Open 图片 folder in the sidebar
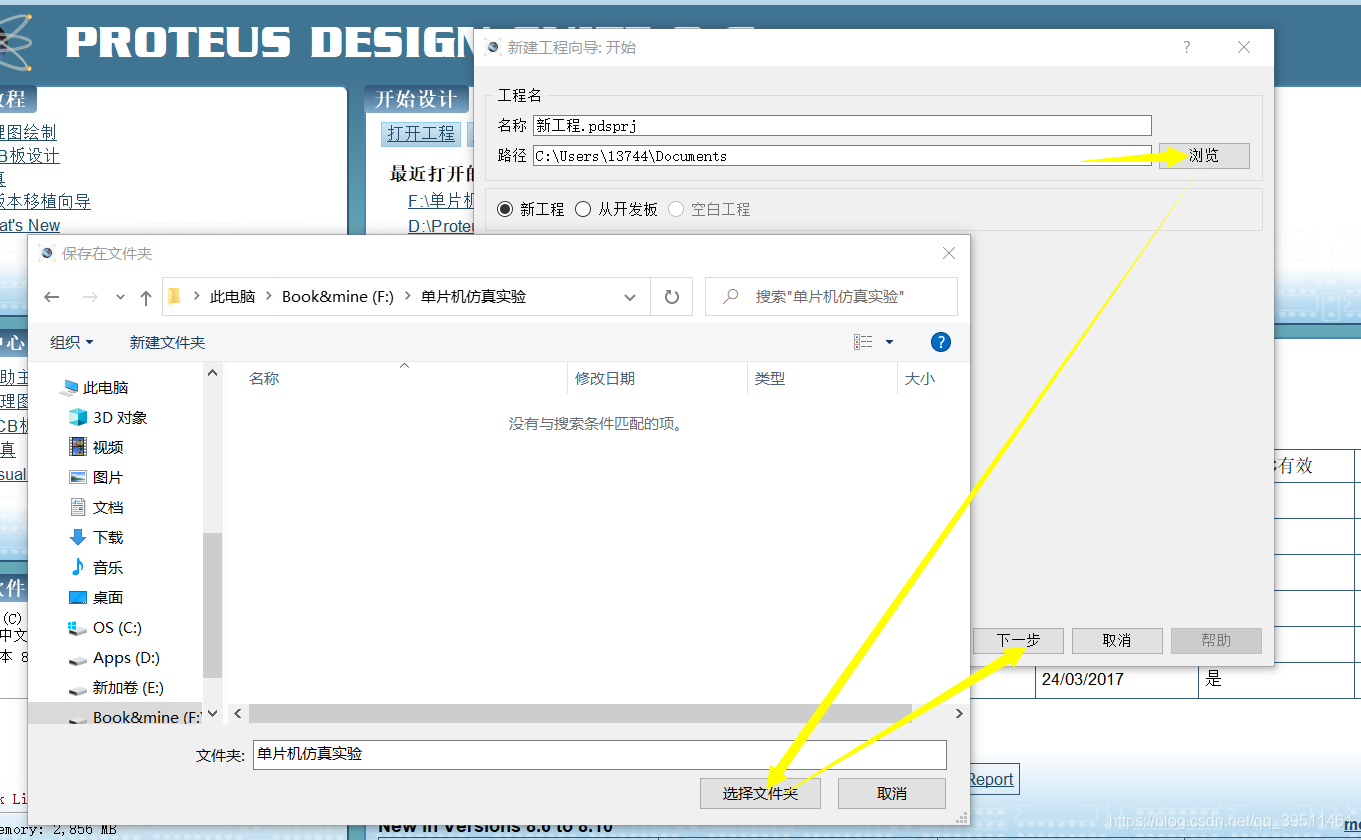Image resolution: width=1361 pixels, height=840 pixels. point(97,477)
